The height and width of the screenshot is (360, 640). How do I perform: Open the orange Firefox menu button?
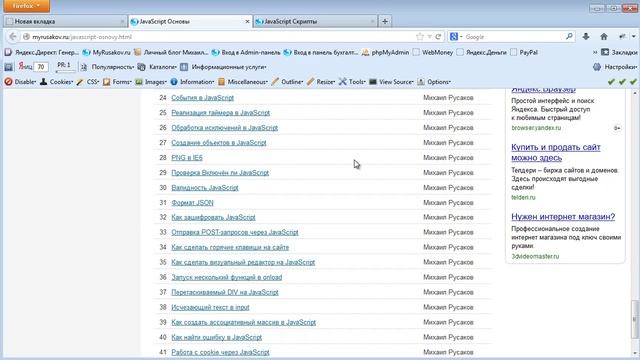[x=27, y=6]
